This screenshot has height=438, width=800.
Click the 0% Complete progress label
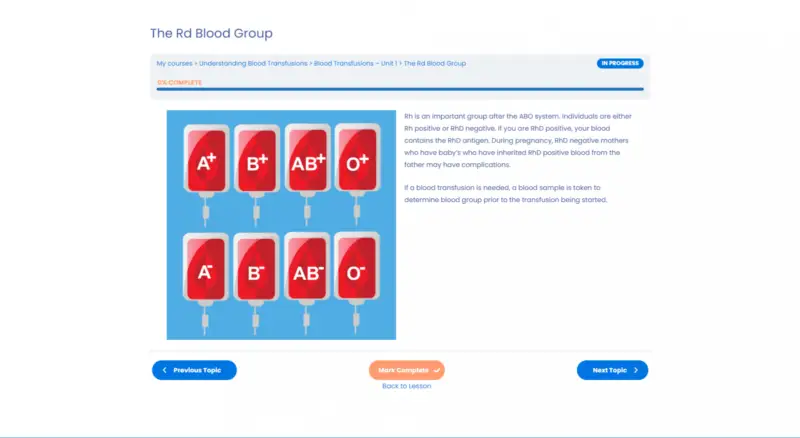[x=179, y=82]
